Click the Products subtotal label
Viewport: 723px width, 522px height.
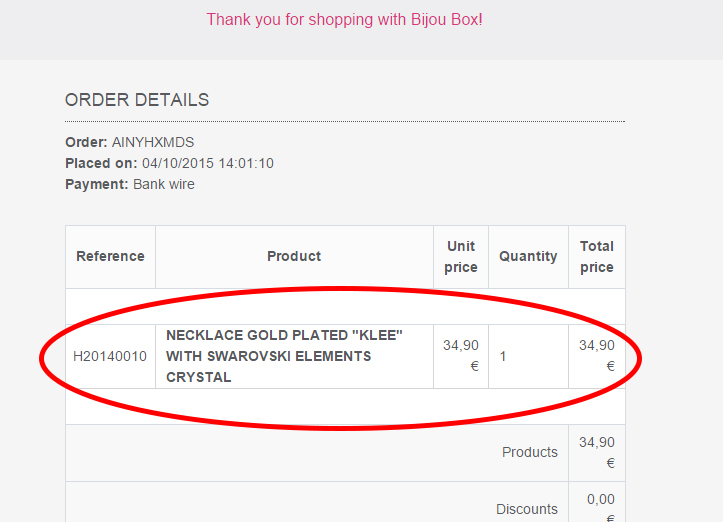(530, 452)
